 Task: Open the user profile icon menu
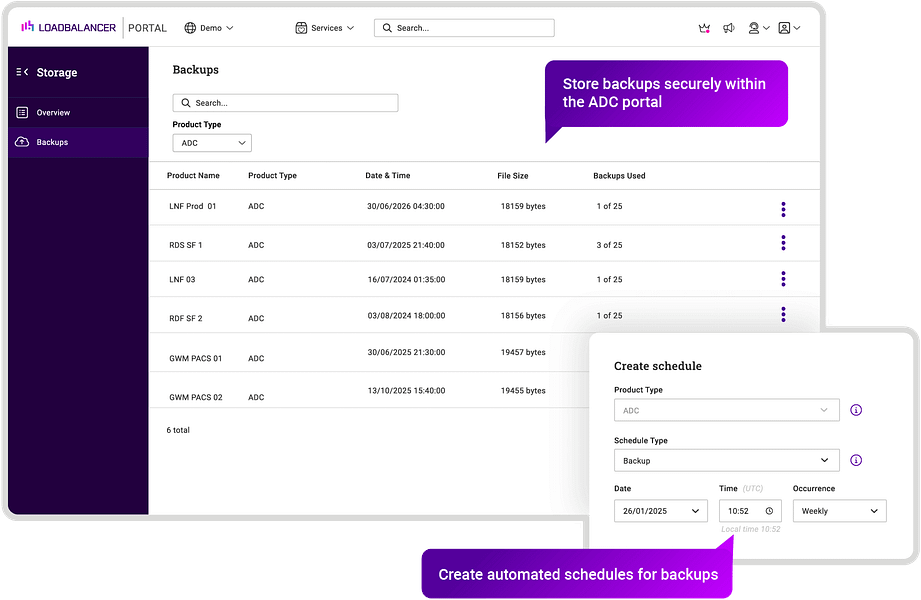pyautogui.click(x=787, y=28)
